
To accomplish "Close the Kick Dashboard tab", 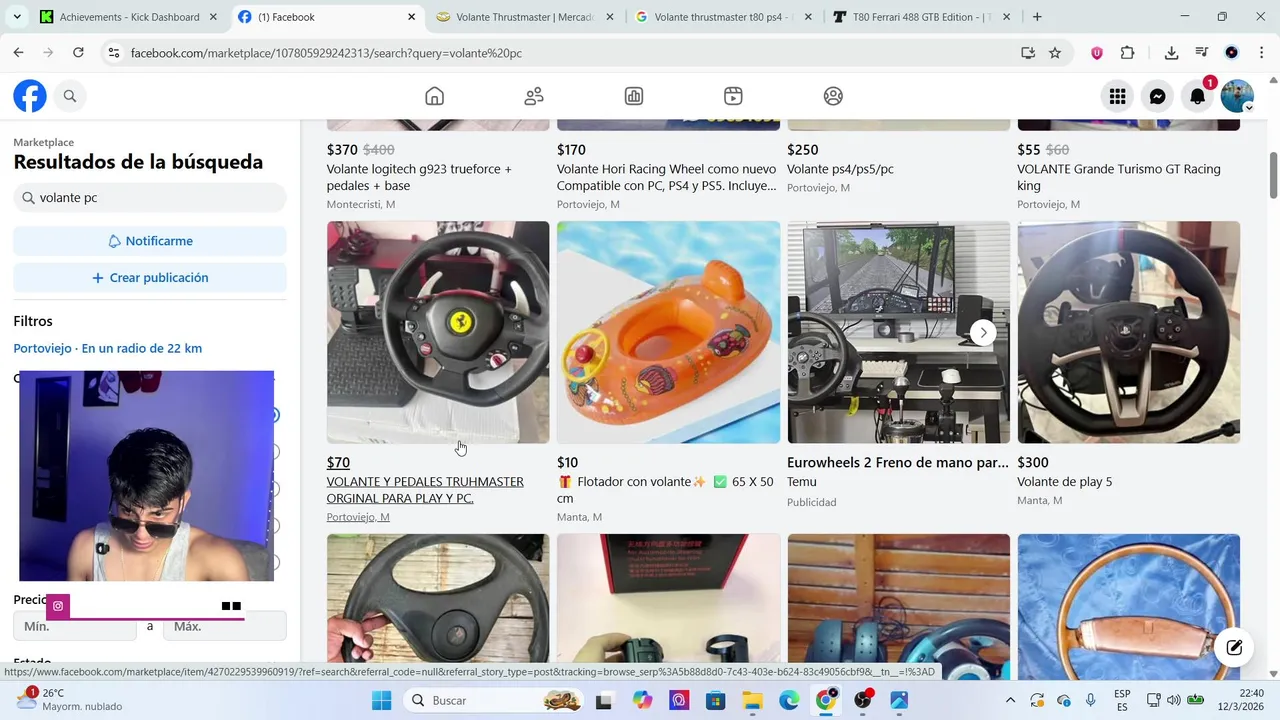I will pyautogui.click(x=213, y=17).
